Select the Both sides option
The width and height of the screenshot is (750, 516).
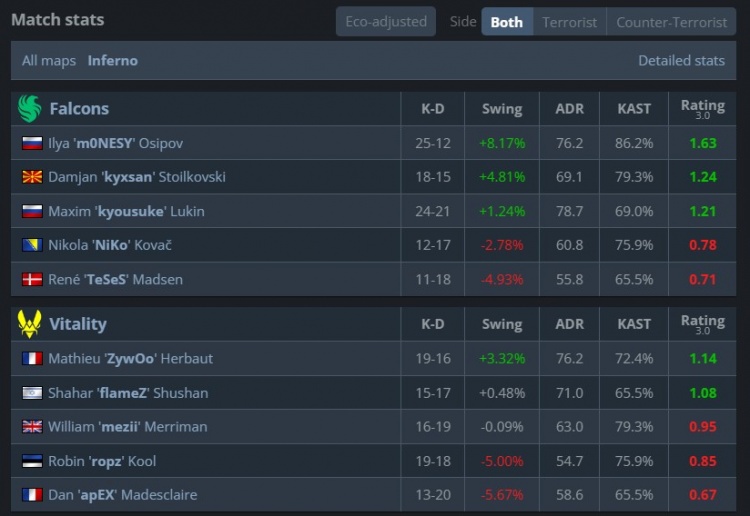coord(506,21)
